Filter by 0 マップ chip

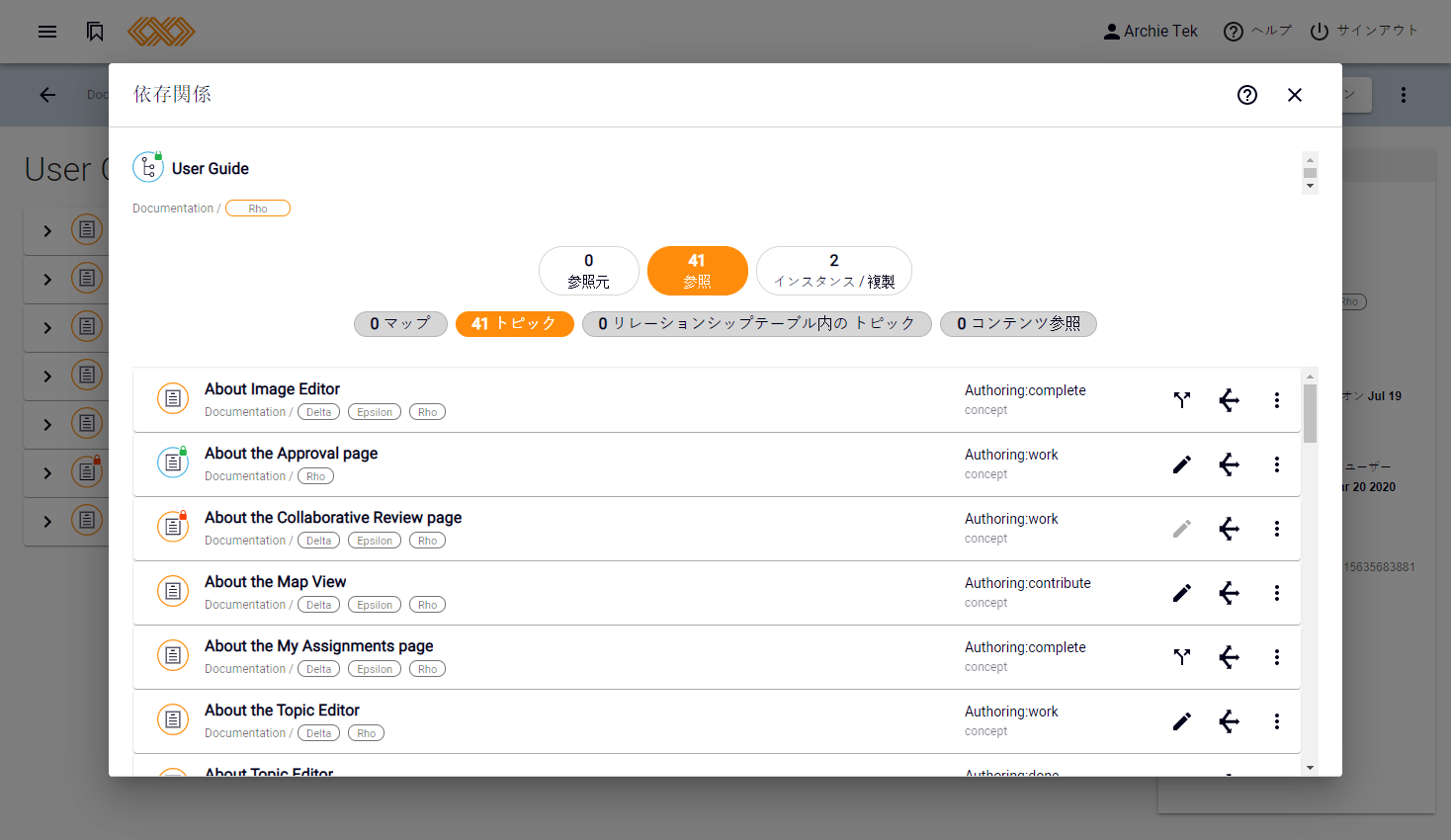(x=400, y=324)
